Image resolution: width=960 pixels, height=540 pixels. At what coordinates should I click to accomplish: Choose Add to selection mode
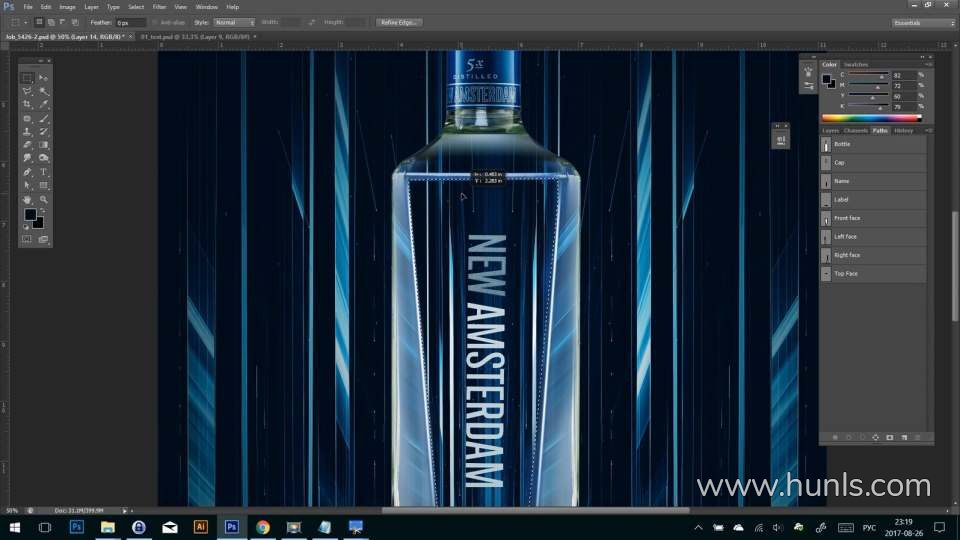point(51,22)
